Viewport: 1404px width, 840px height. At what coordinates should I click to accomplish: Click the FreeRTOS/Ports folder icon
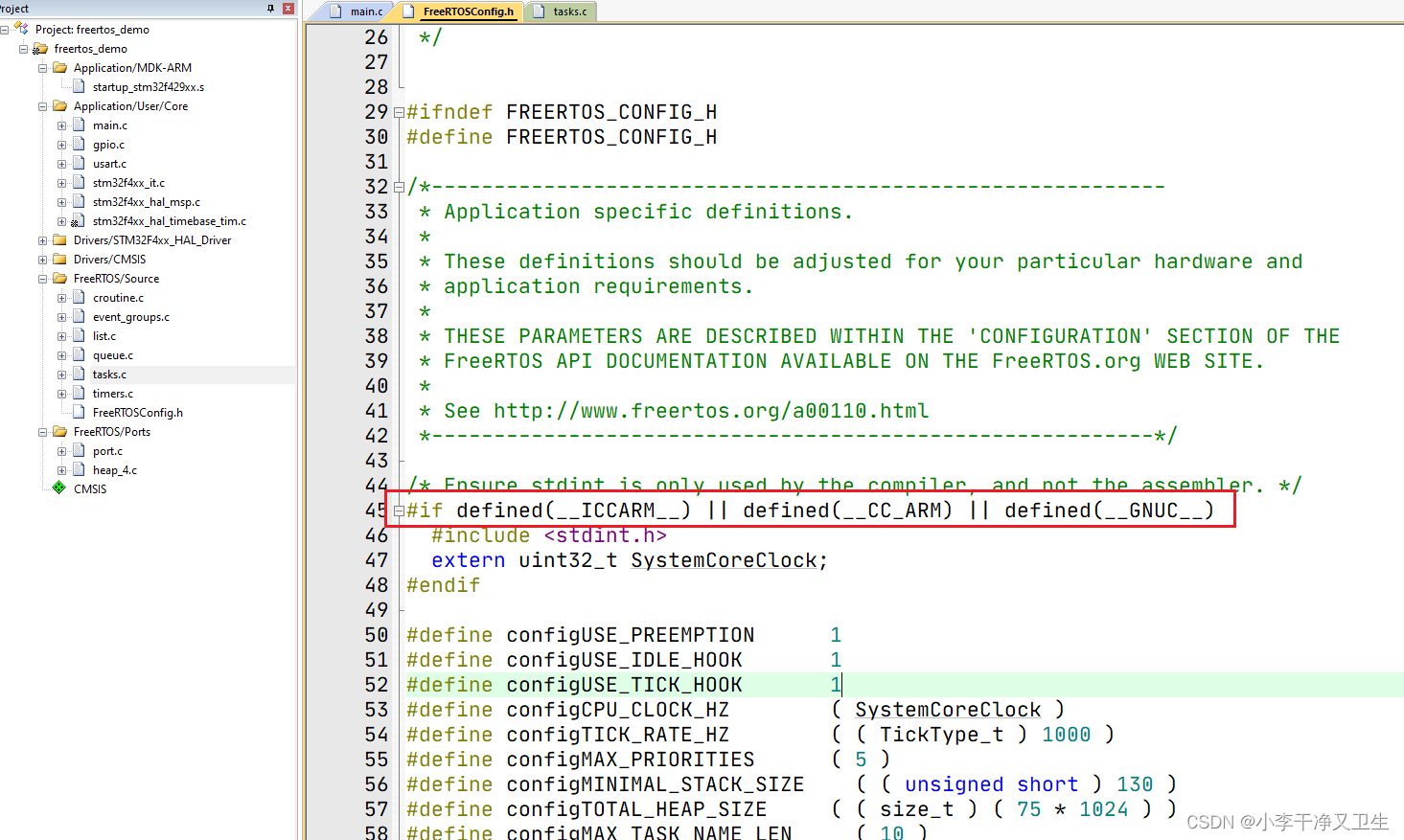59,432
